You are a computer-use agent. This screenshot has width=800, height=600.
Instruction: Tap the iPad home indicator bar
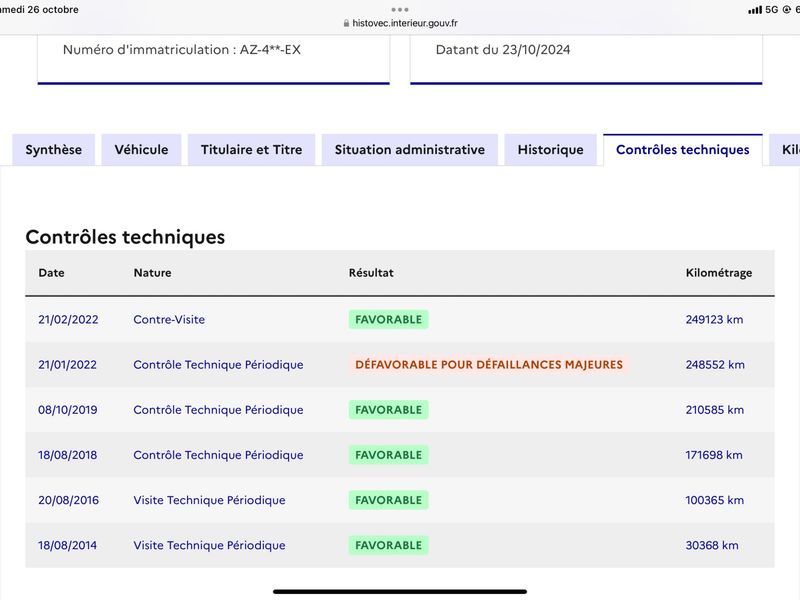[x=400, y=592]
